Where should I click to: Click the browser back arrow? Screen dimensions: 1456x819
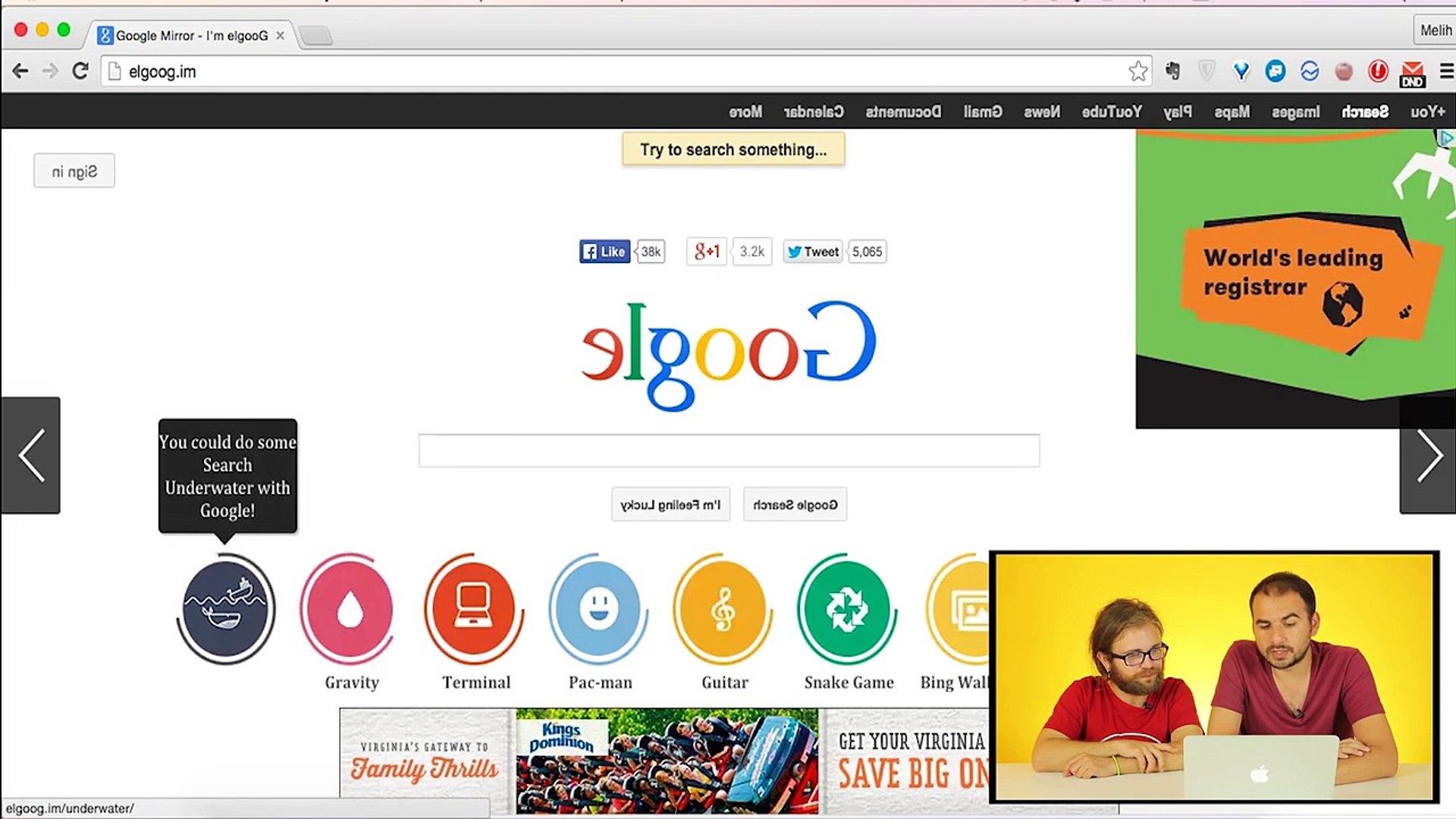coord(20,71)
